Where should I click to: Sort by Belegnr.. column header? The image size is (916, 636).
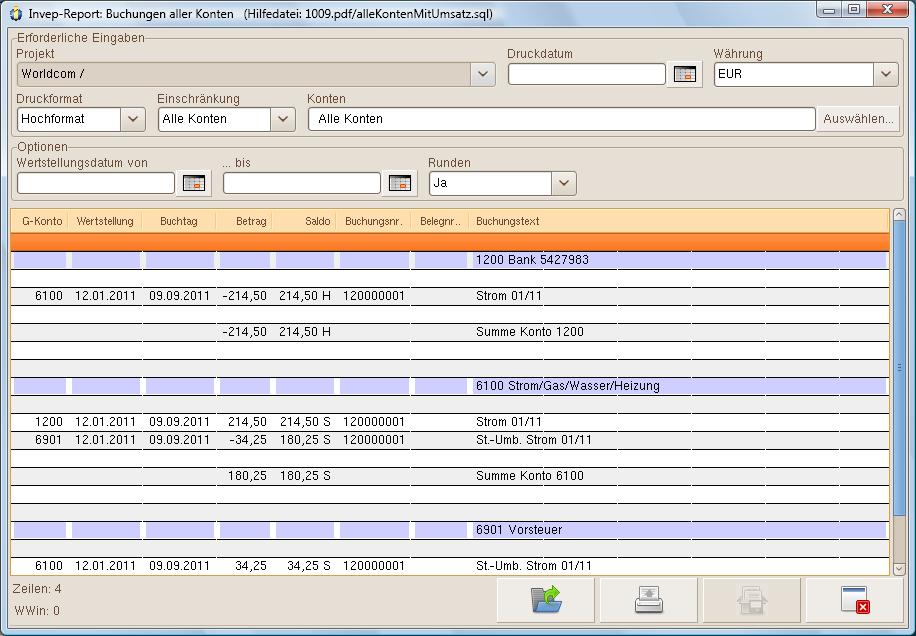click(x=440, y=221)
